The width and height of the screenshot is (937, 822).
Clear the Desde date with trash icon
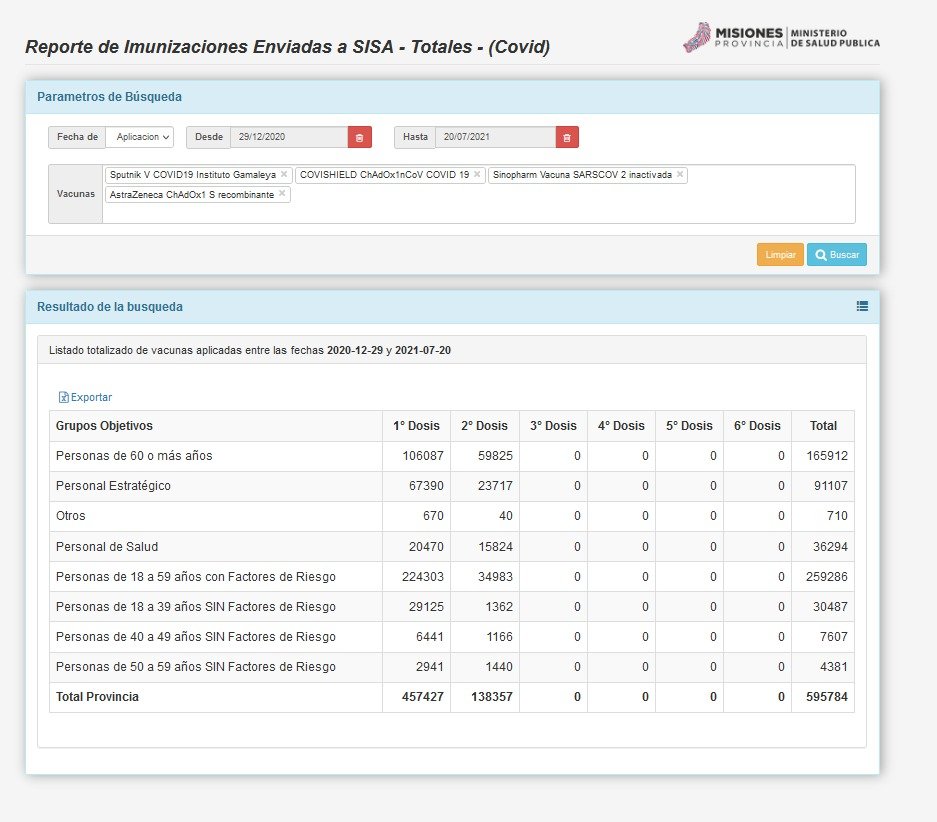(360, 137)
